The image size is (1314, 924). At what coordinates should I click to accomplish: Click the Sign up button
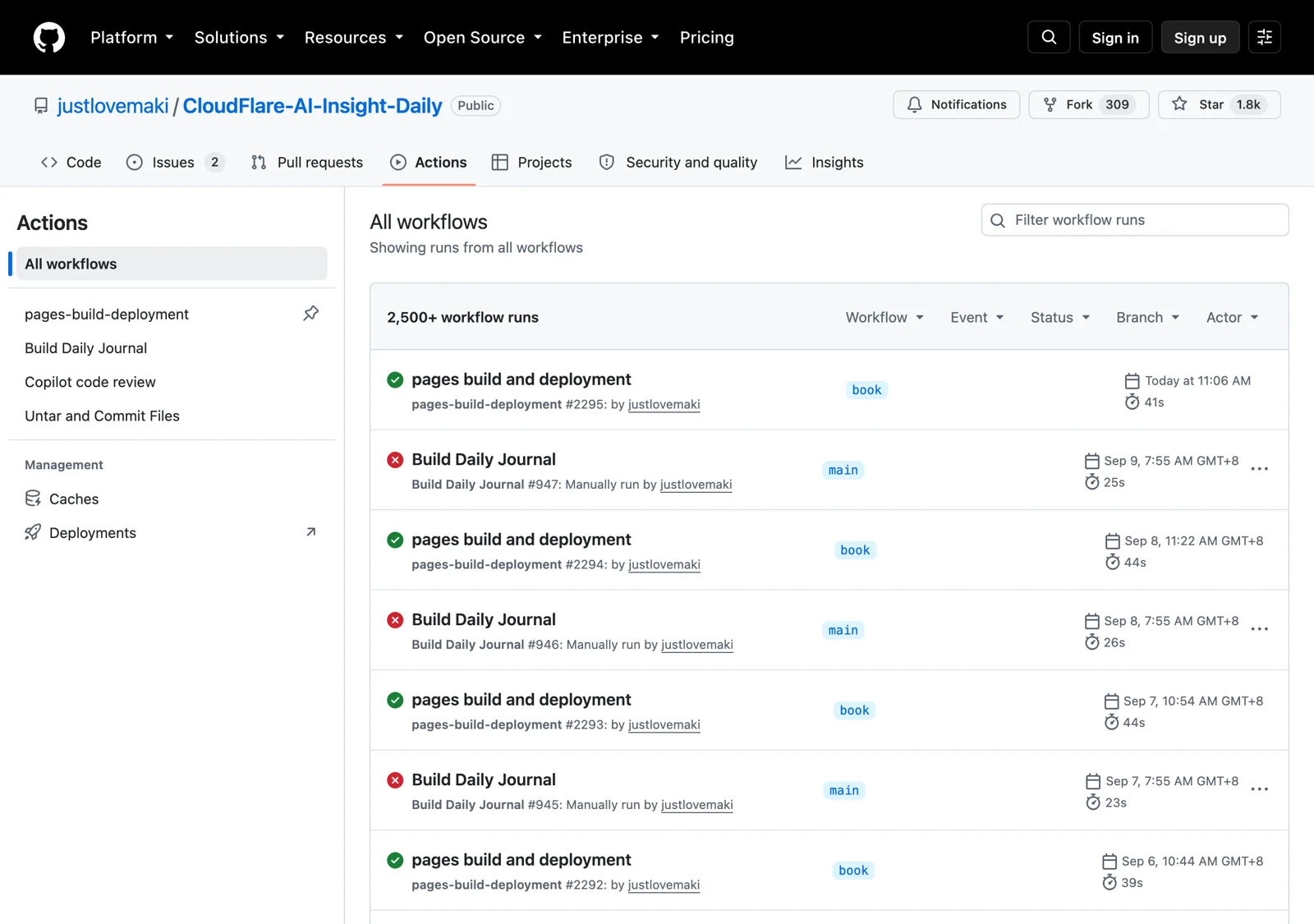click(x=1200, y=37)
